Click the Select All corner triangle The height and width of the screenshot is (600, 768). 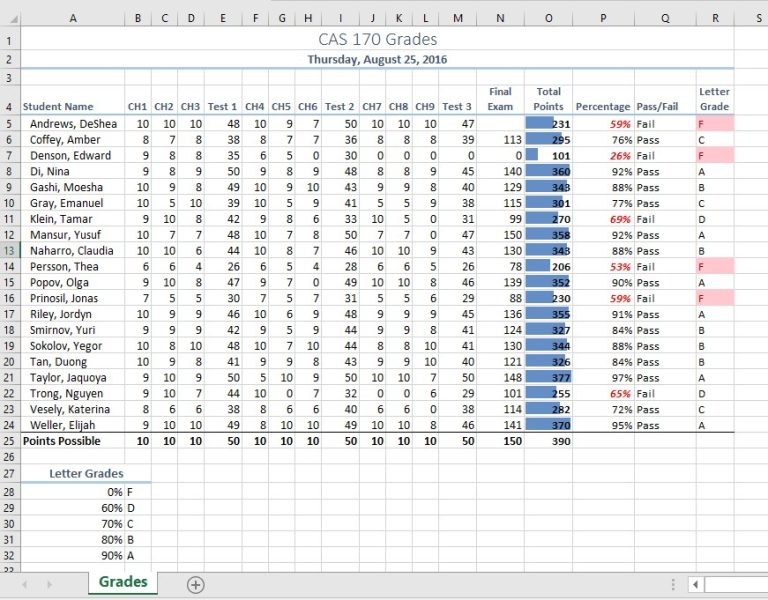(x=14, y=19)
